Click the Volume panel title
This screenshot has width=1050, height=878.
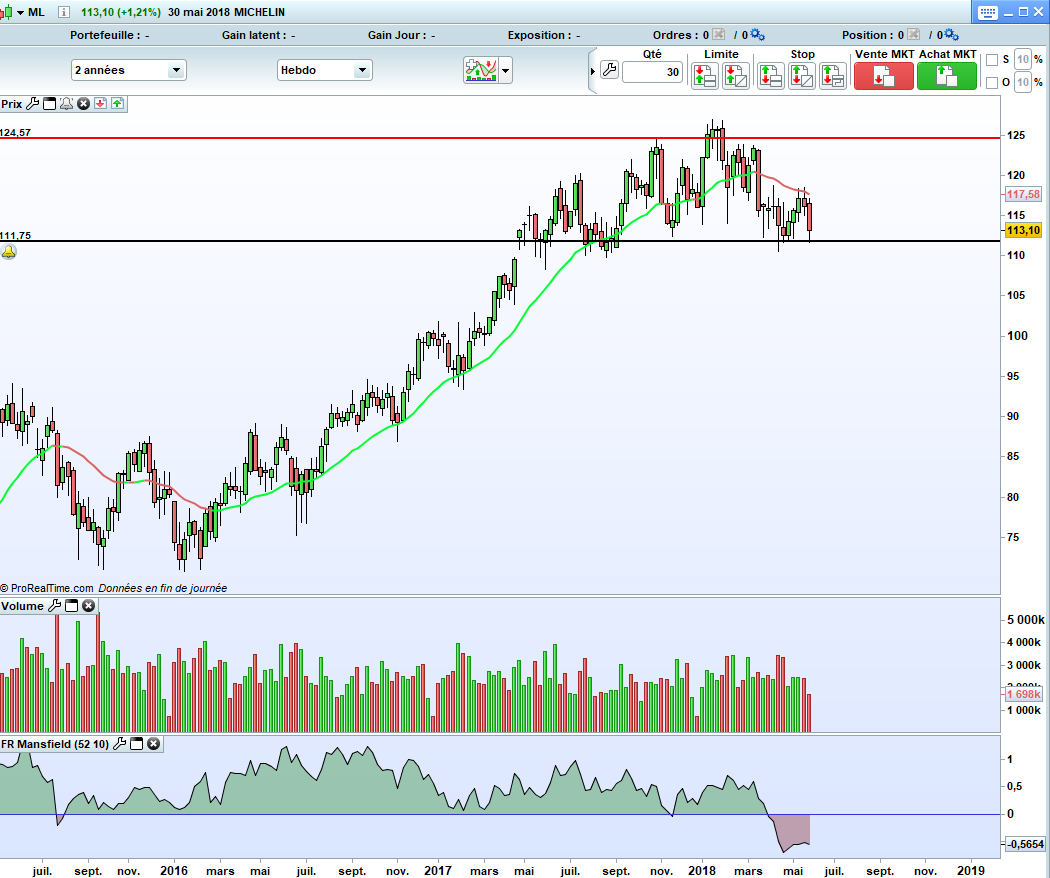tap(22, 606)
